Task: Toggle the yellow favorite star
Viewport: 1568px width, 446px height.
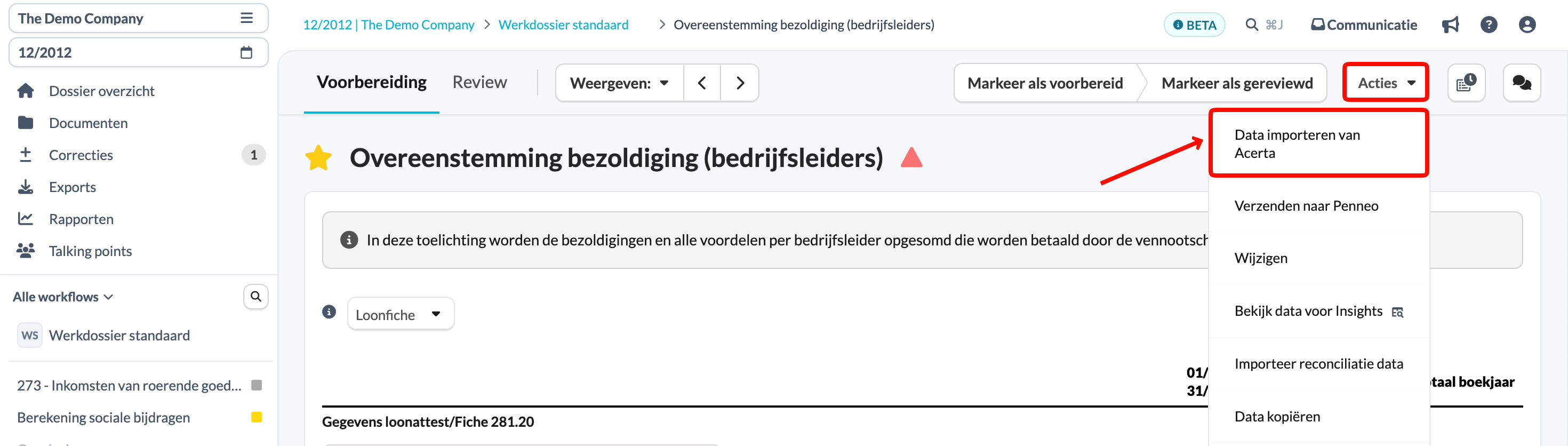Action: (318, 158)
